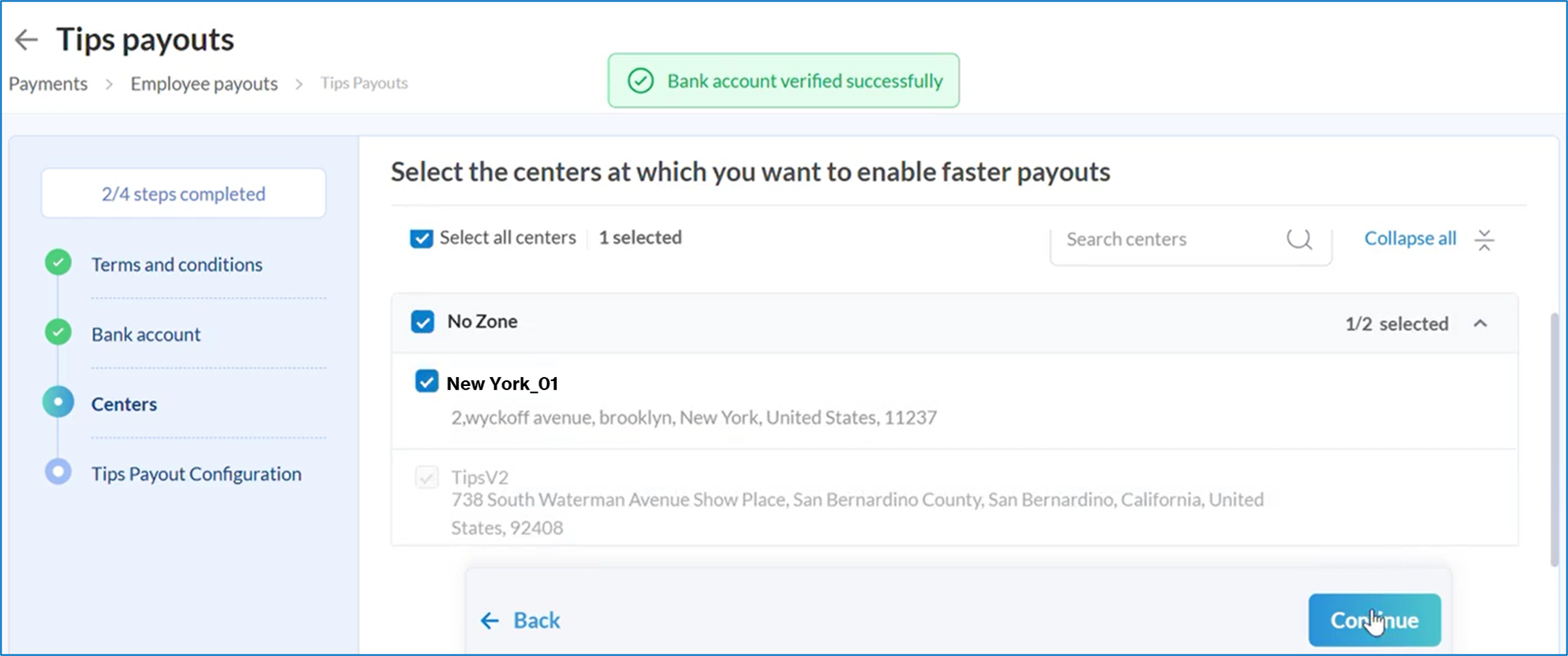
Task: Click Collapse all link
Action: pos(1410,239)
